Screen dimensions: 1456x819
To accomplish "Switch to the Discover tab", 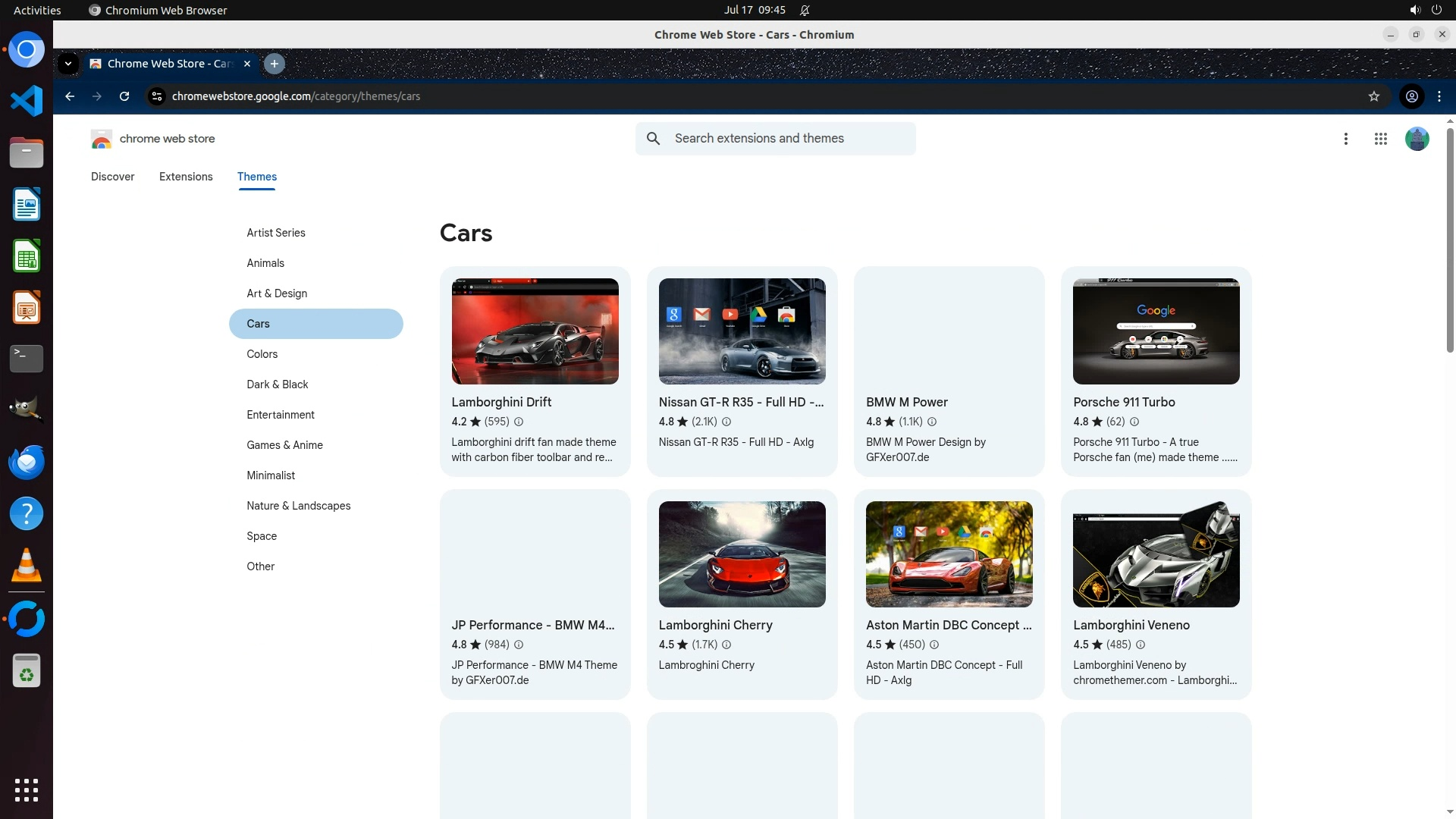I will tap(112, 177).
